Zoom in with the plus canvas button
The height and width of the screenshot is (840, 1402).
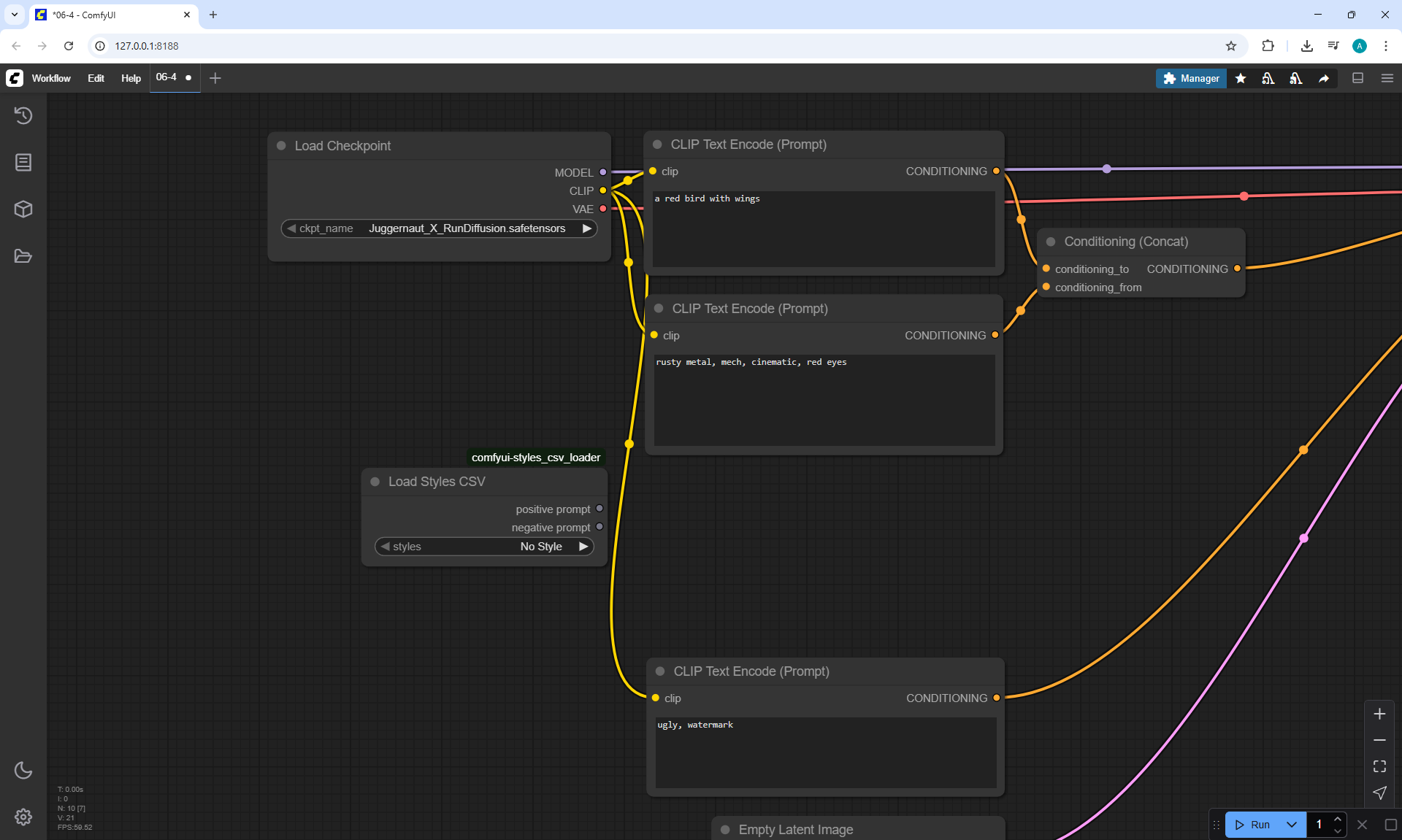1379,714
